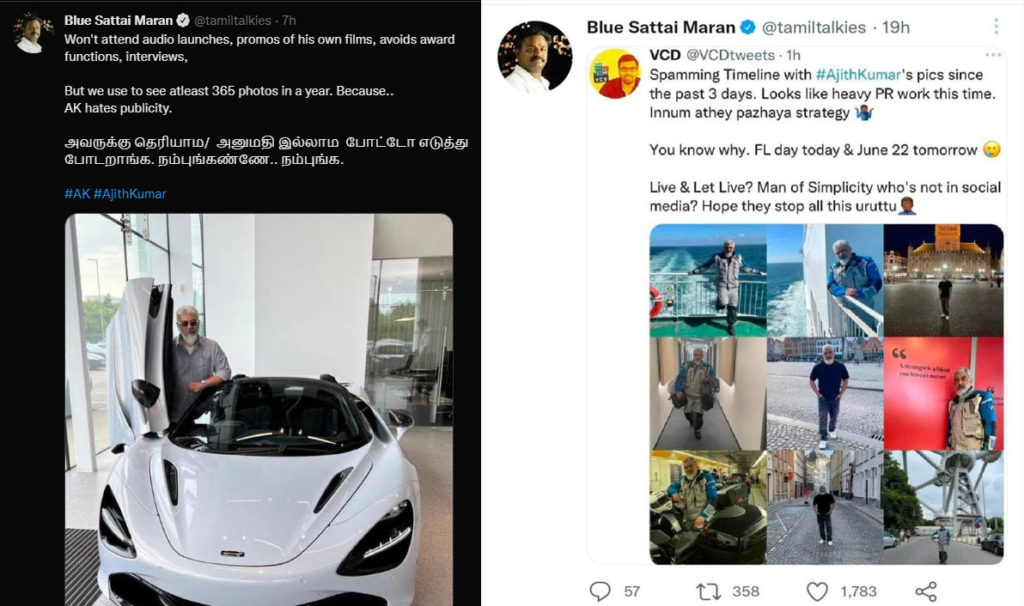1024x606 pixels.
Task: Open the red wall quote photo
Action: click(943, 393)
